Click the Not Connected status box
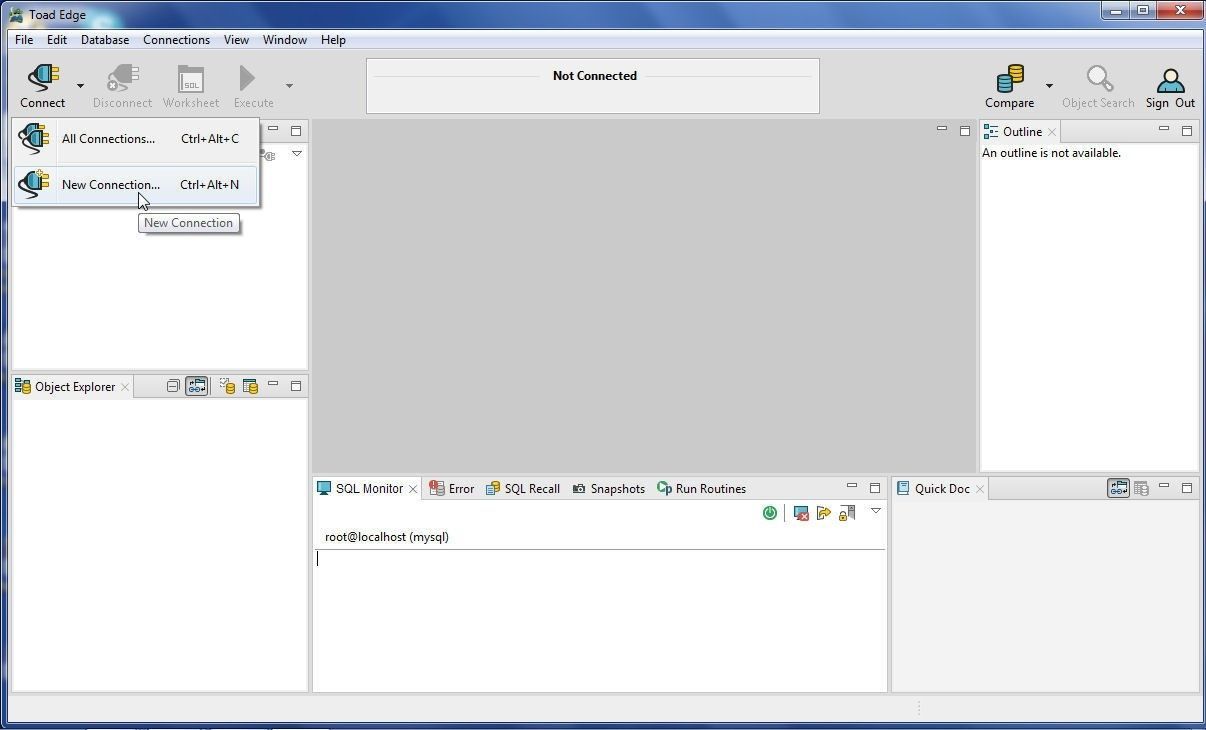 (x=593, y=86)
